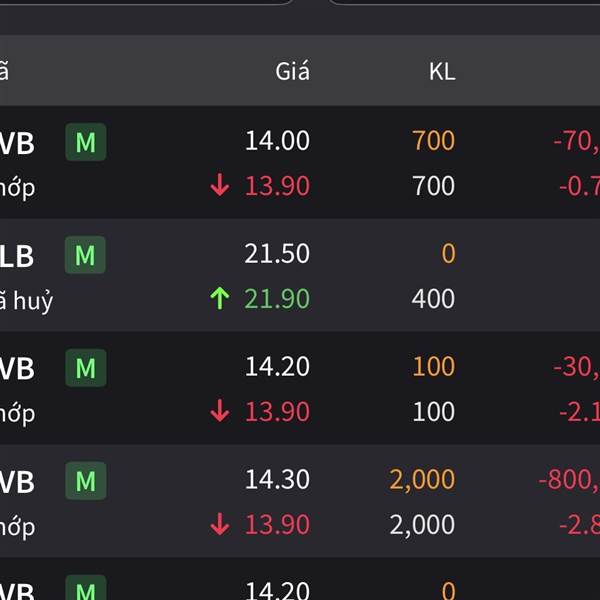Select the orange quantity 700
This screenshot has height=600, width=600.
click(434, 140)
